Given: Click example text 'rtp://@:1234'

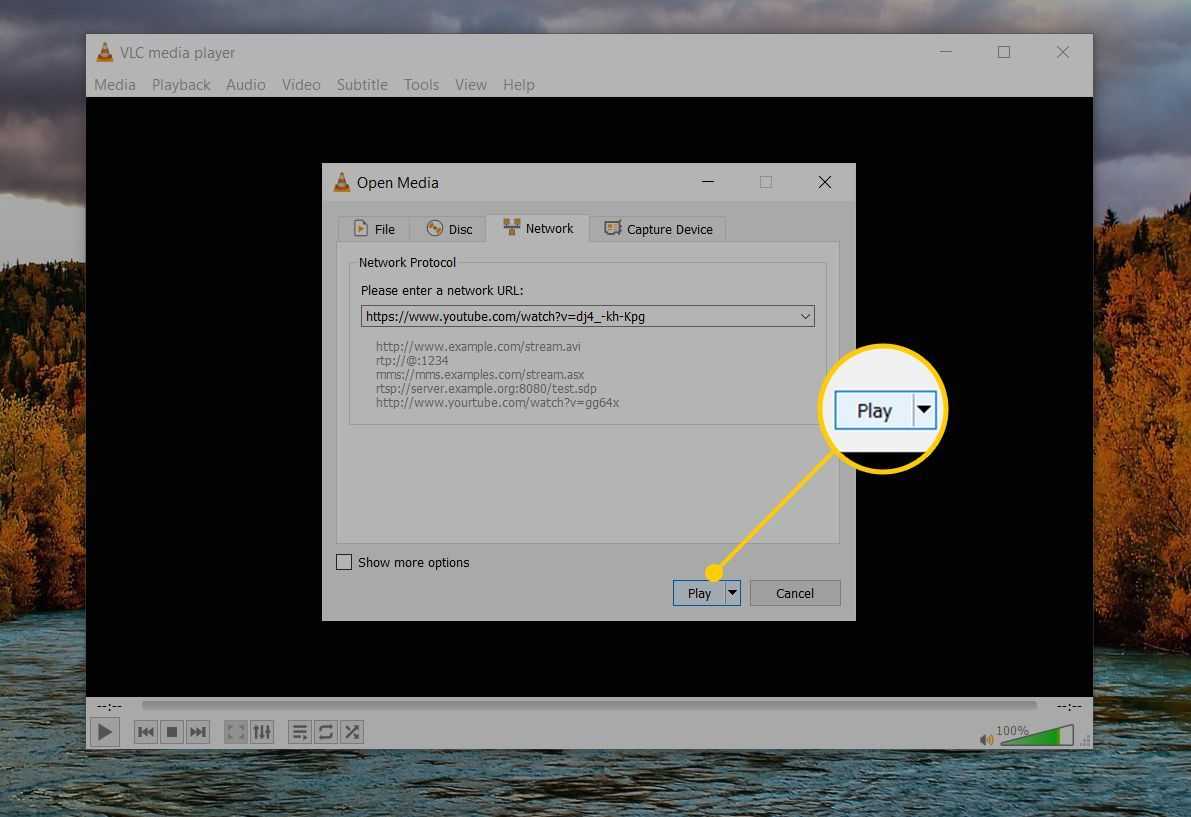Looking at the screenshot, I should (412, 361).
